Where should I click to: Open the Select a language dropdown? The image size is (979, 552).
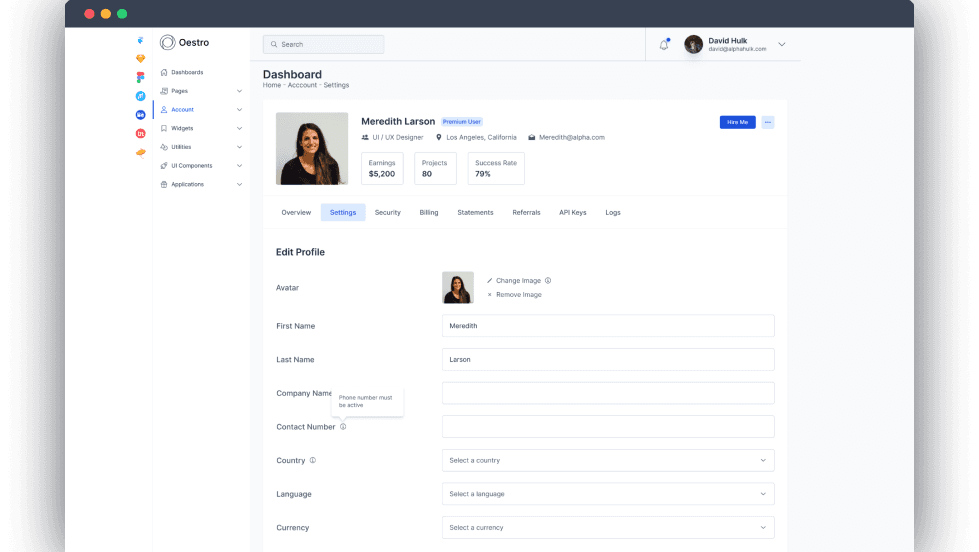(608, 494)
